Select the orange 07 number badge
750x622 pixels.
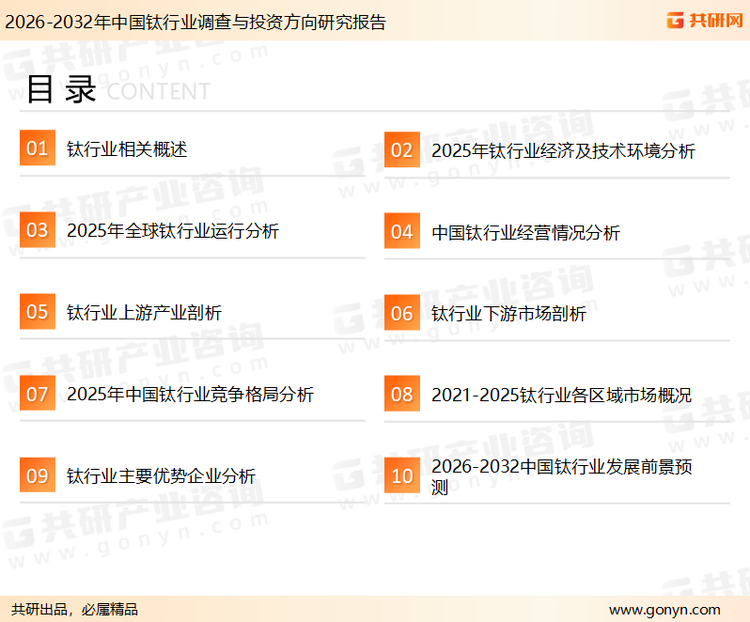pyautogui.click(x=37, y=393)
